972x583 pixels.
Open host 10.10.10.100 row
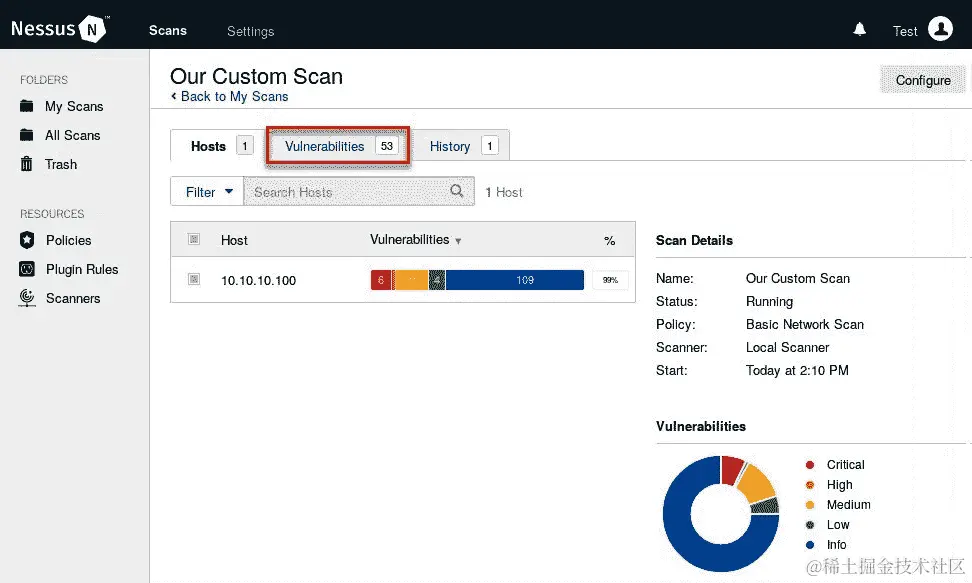tap(403, 280)
